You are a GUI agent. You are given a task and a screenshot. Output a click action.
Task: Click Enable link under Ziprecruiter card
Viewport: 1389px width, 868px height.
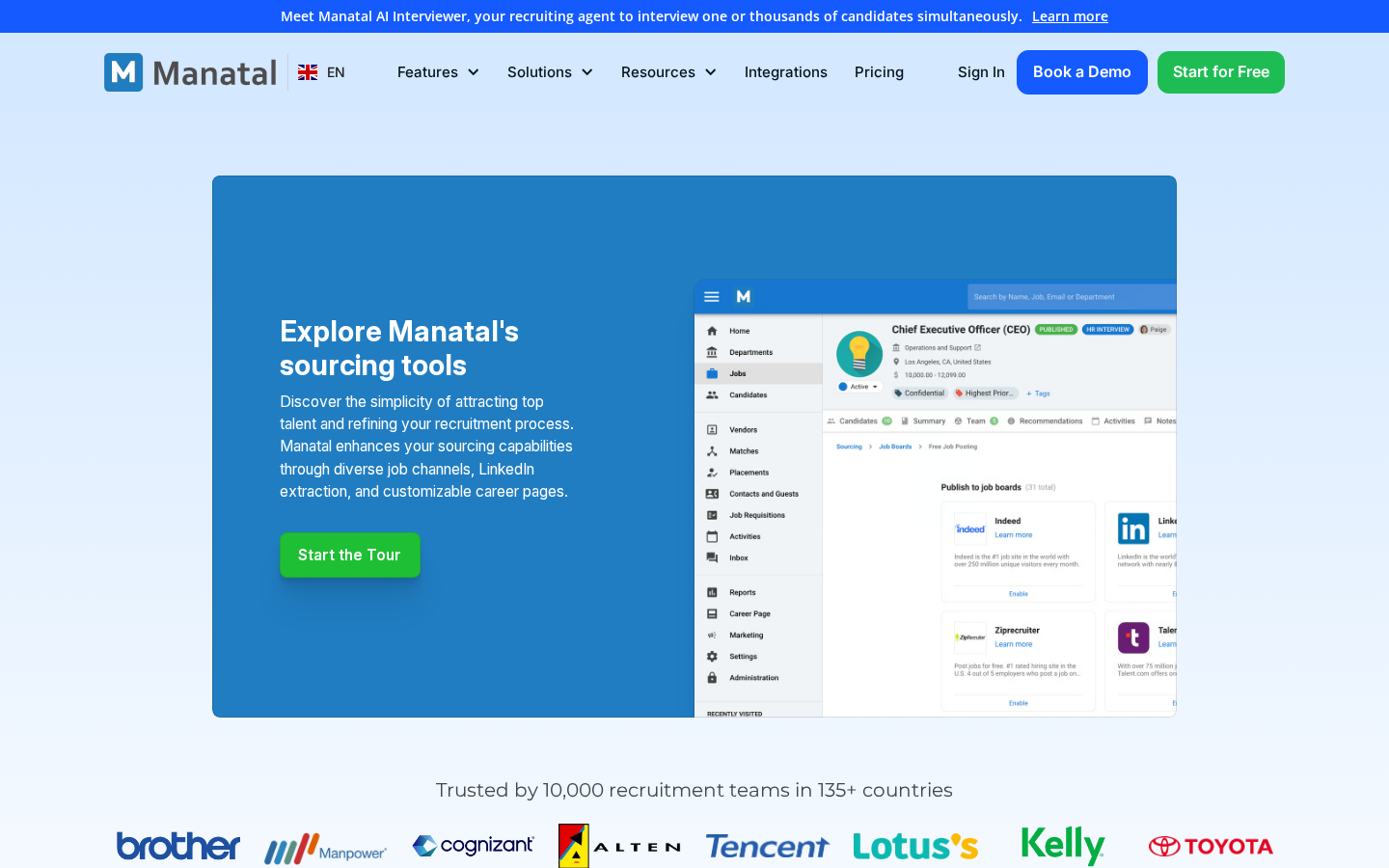pyautogui.click(x=1019, y=703)
